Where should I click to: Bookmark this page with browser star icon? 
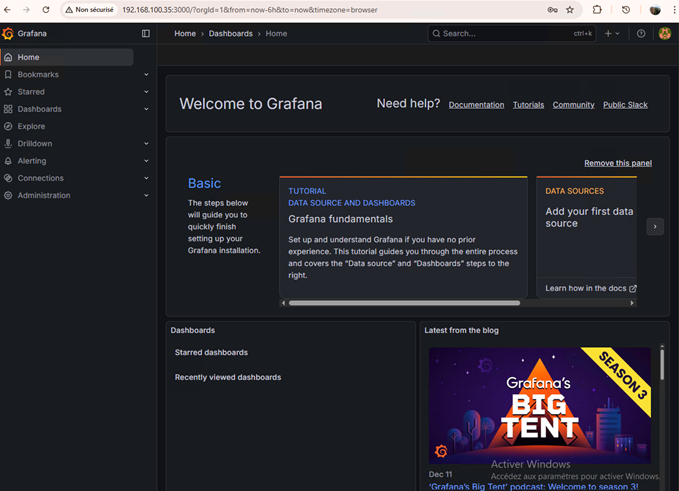coord(570,9)
